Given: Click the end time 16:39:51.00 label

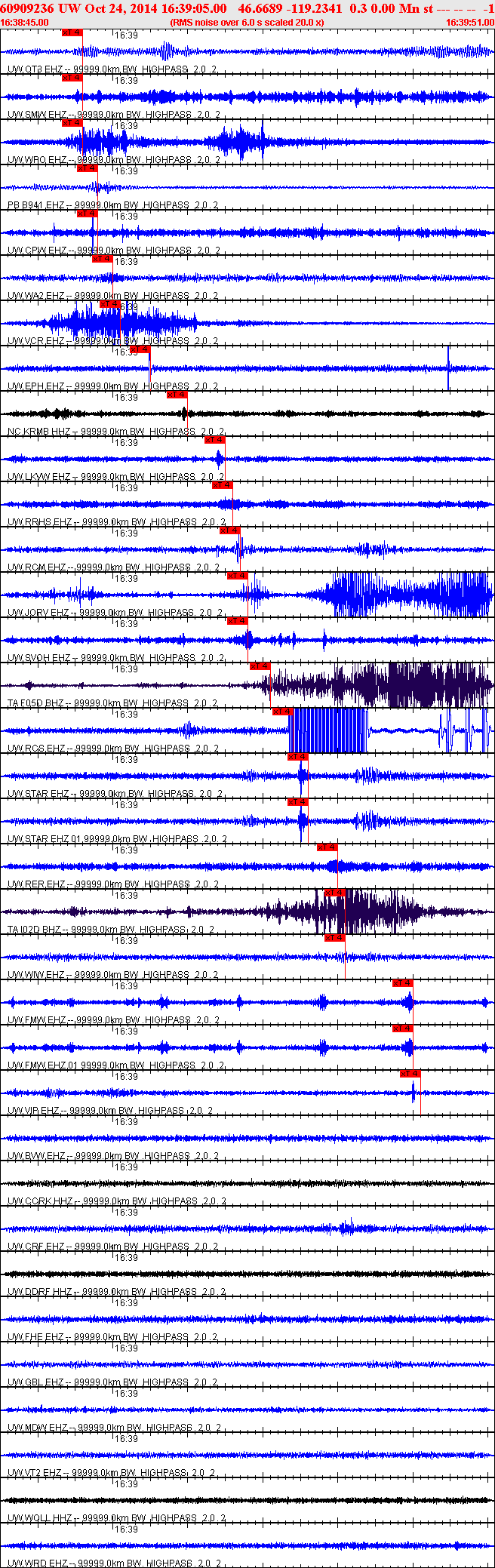Looking at the screenshot, I should tap(469, 23).
